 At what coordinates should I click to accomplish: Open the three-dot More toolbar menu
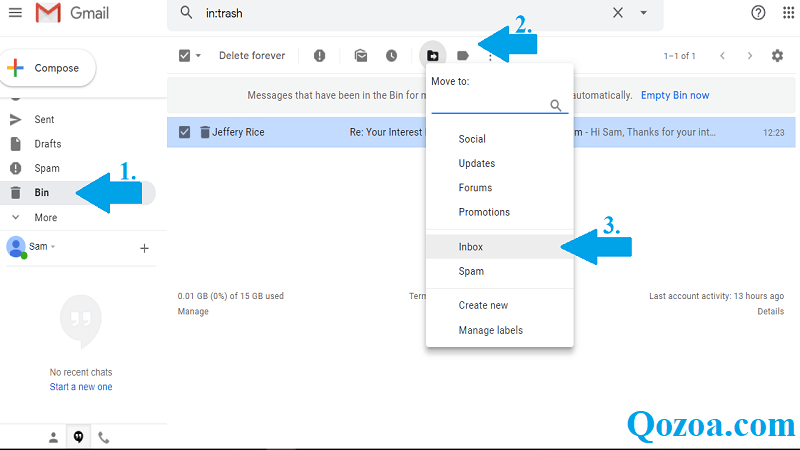click(490, 57)
